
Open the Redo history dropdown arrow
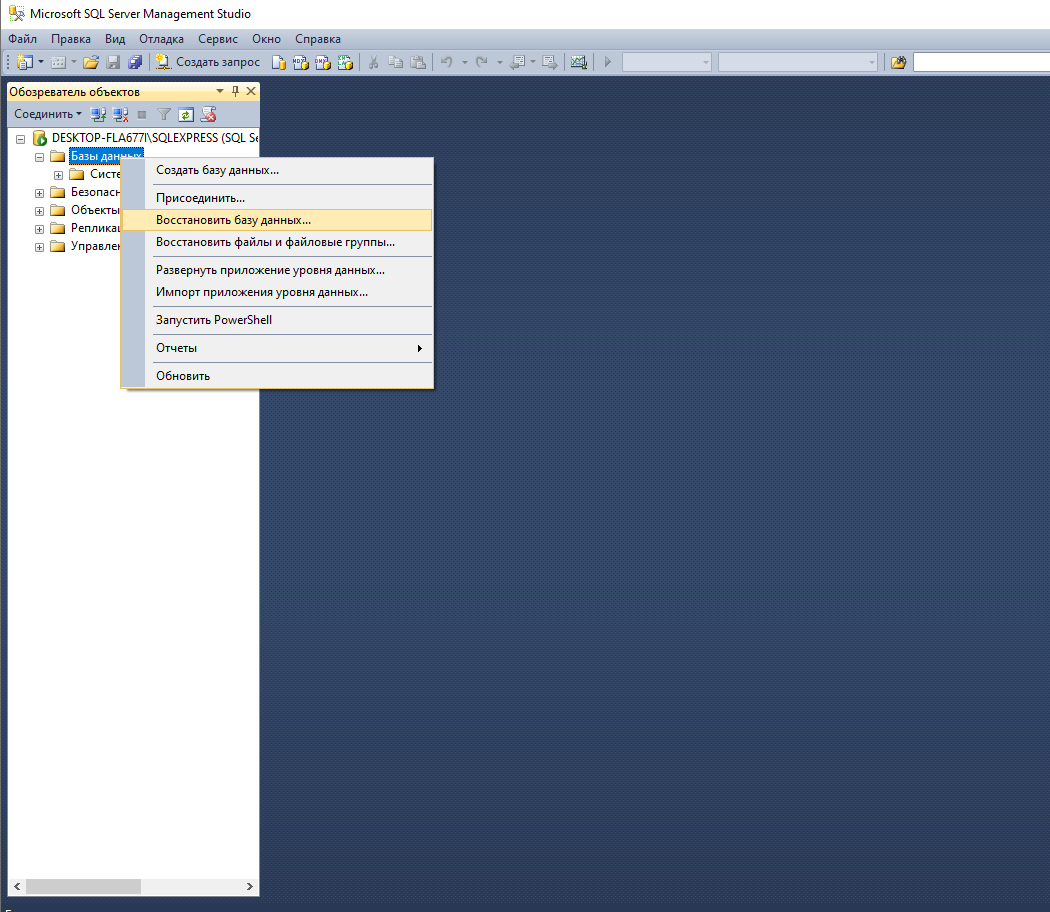tap(500, 62)
